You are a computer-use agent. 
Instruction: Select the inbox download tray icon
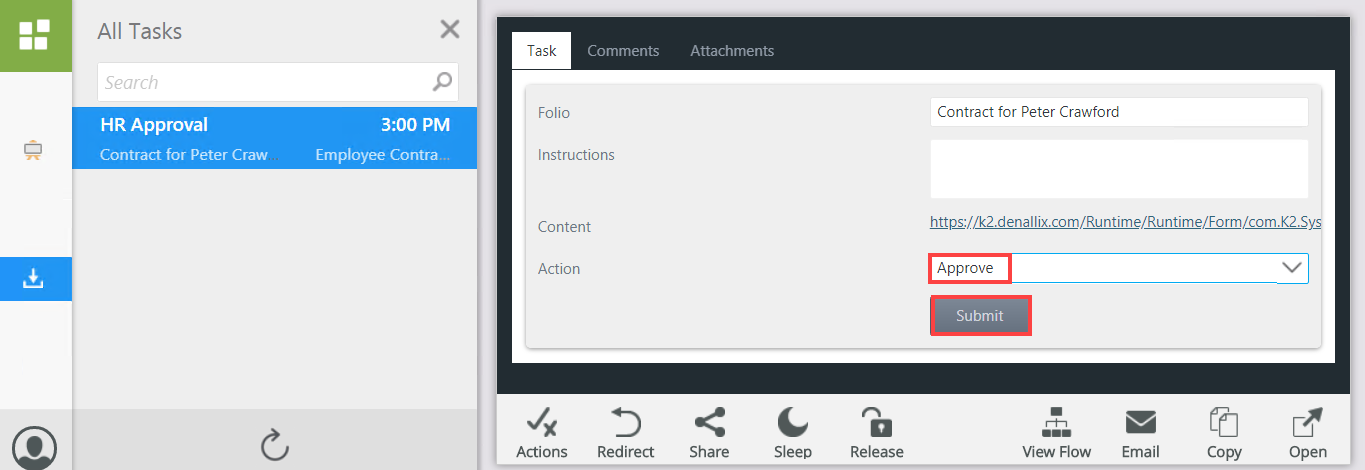pos(35,279)
